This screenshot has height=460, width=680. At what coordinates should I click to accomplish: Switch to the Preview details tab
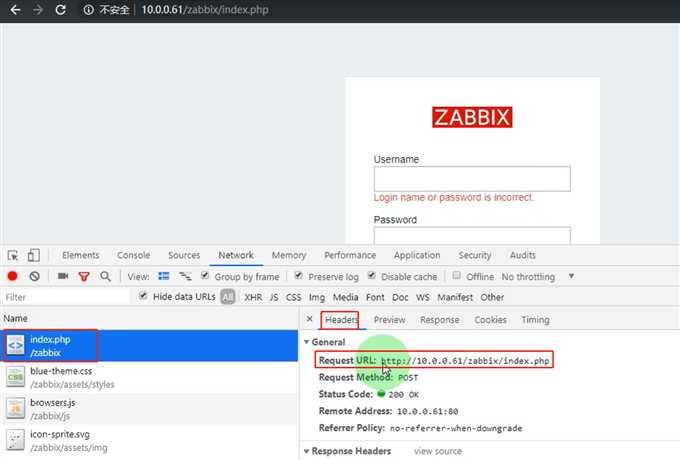pyautogui.click(x=389, y=320)
